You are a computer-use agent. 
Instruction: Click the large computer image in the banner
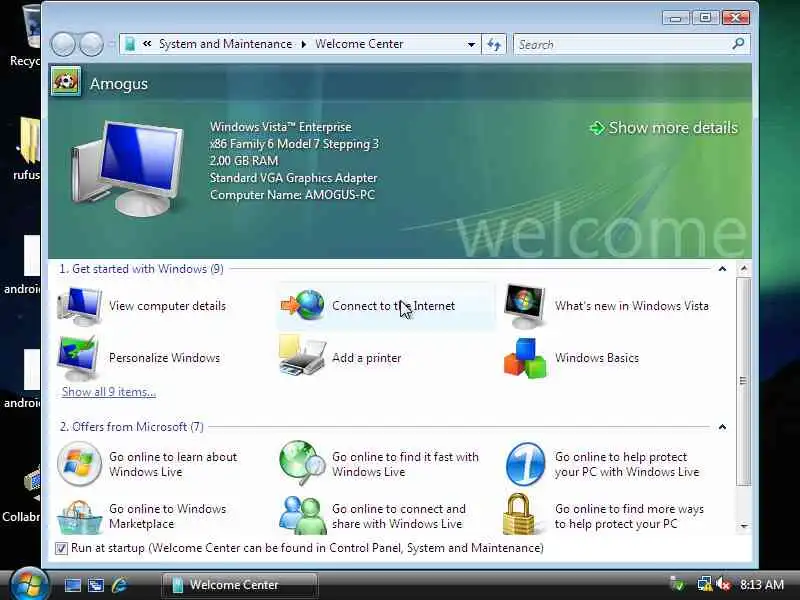pos(127,168)
